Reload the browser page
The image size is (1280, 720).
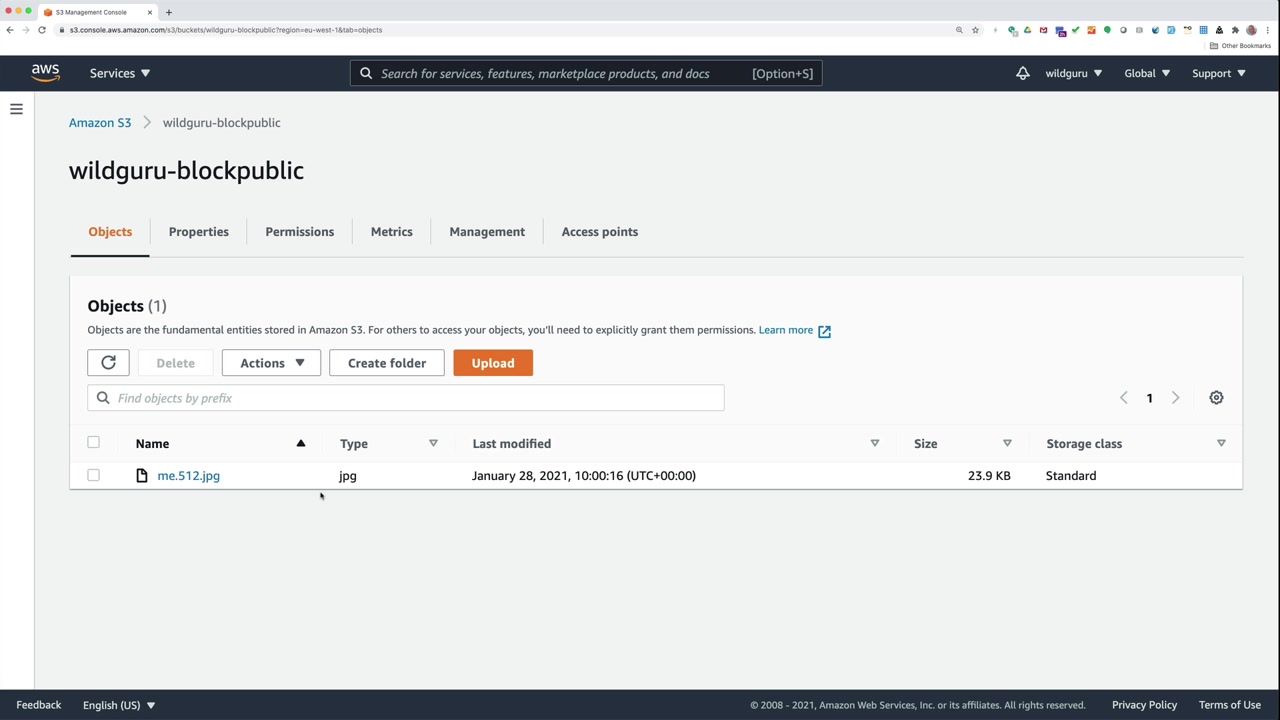pos(42,30)
